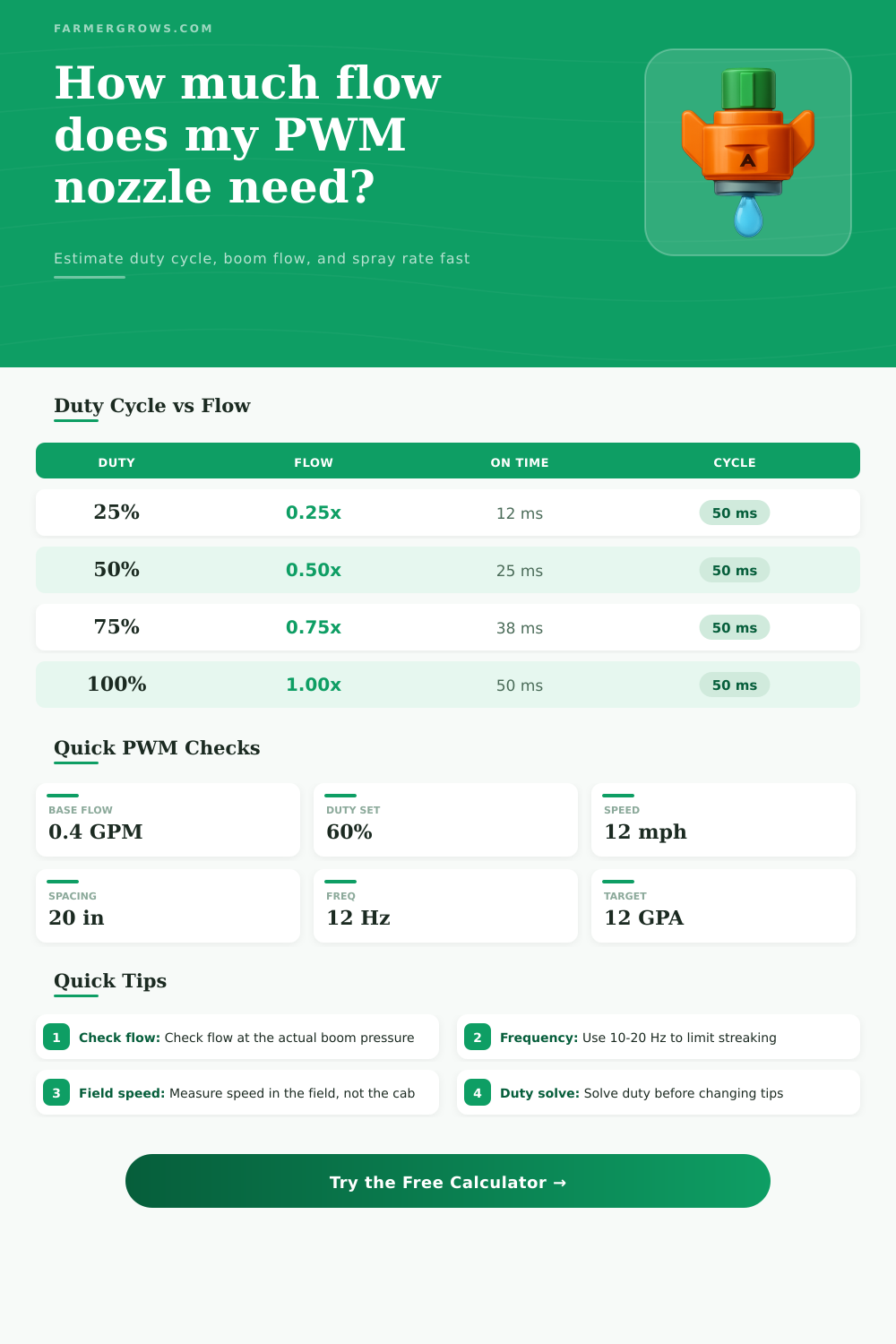Viewport: 896px width, 1344px height.
Task: Click the 0.25x flow value
Action: tap(314, 513)
